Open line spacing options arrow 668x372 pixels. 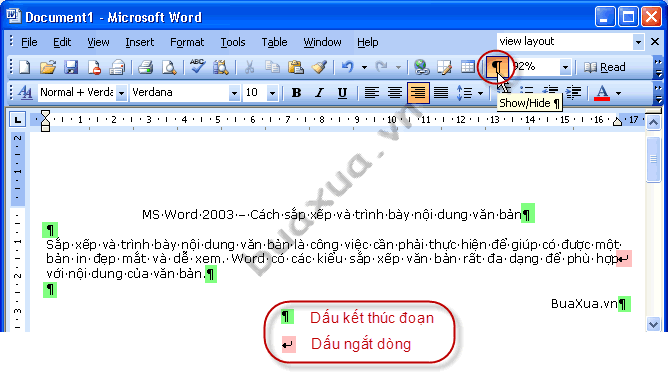click(480, 92)
